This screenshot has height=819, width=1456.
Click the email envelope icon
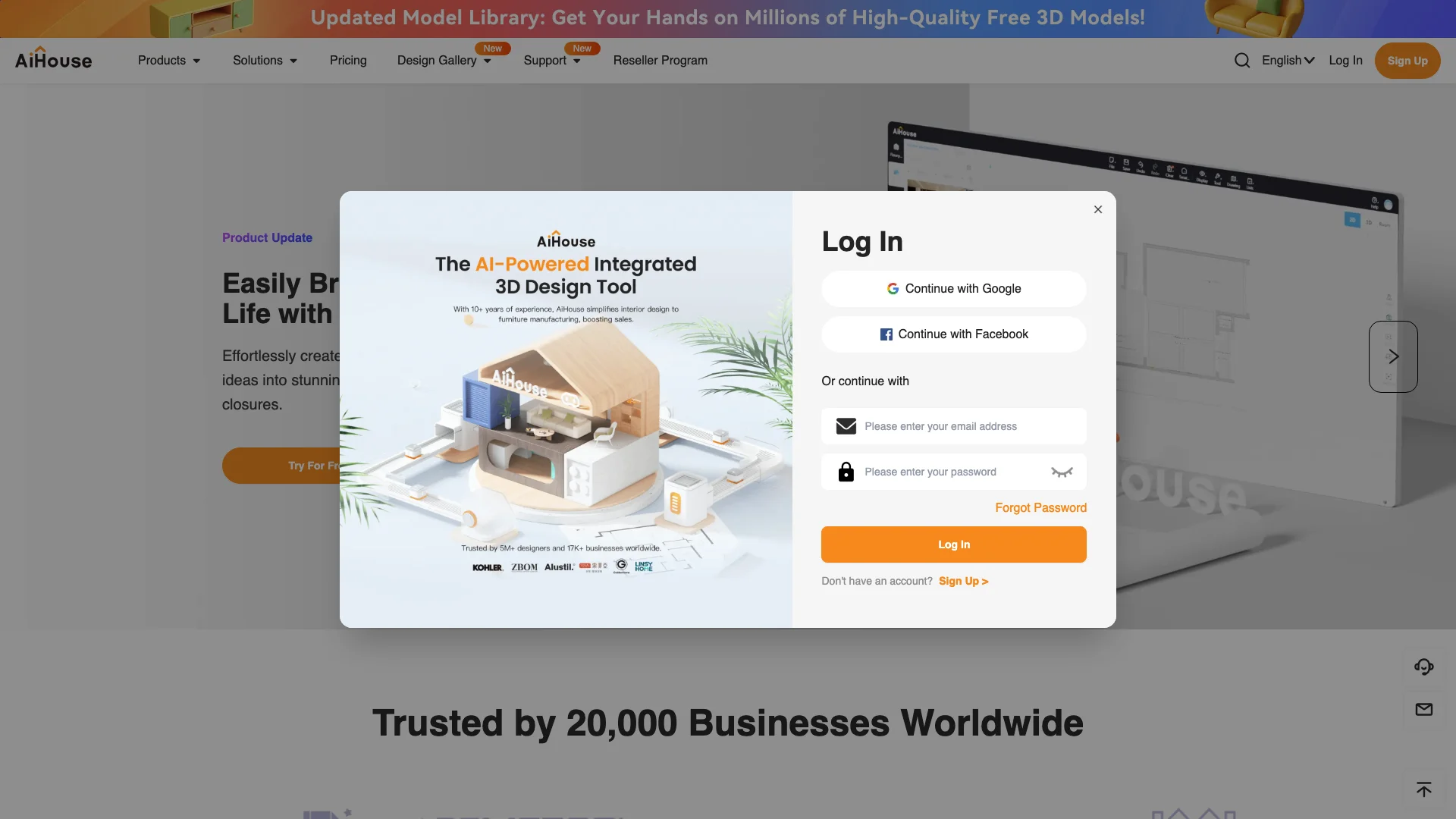point(846,426)
